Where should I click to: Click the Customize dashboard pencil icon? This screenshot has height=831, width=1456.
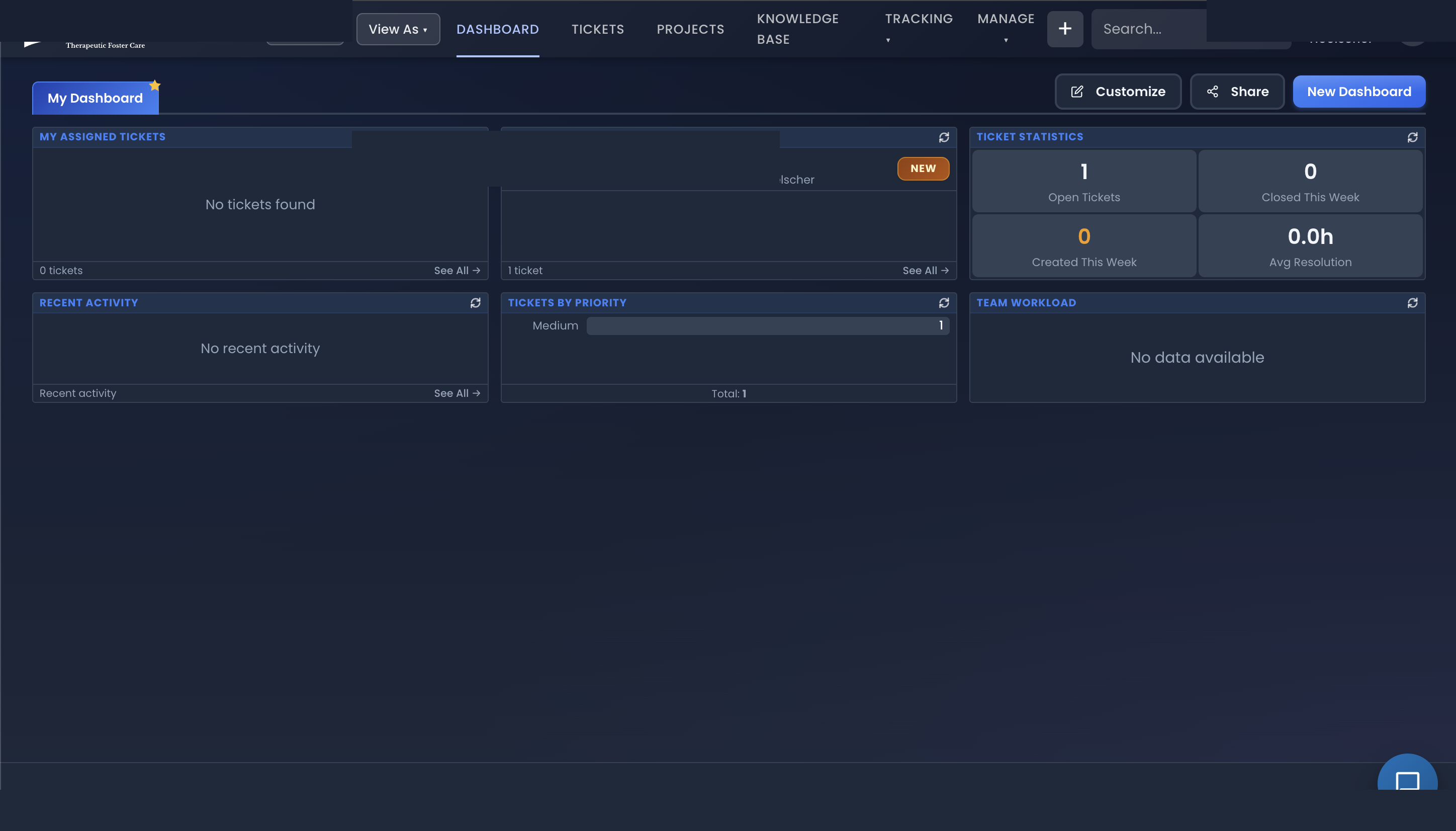tap(1077, 92)
